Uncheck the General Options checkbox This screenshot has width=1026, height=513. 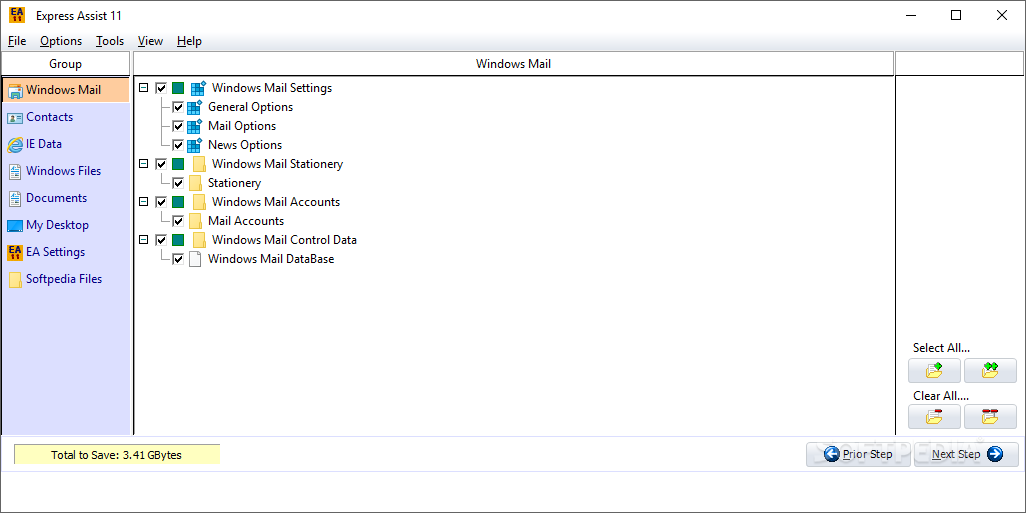point(178,107)
